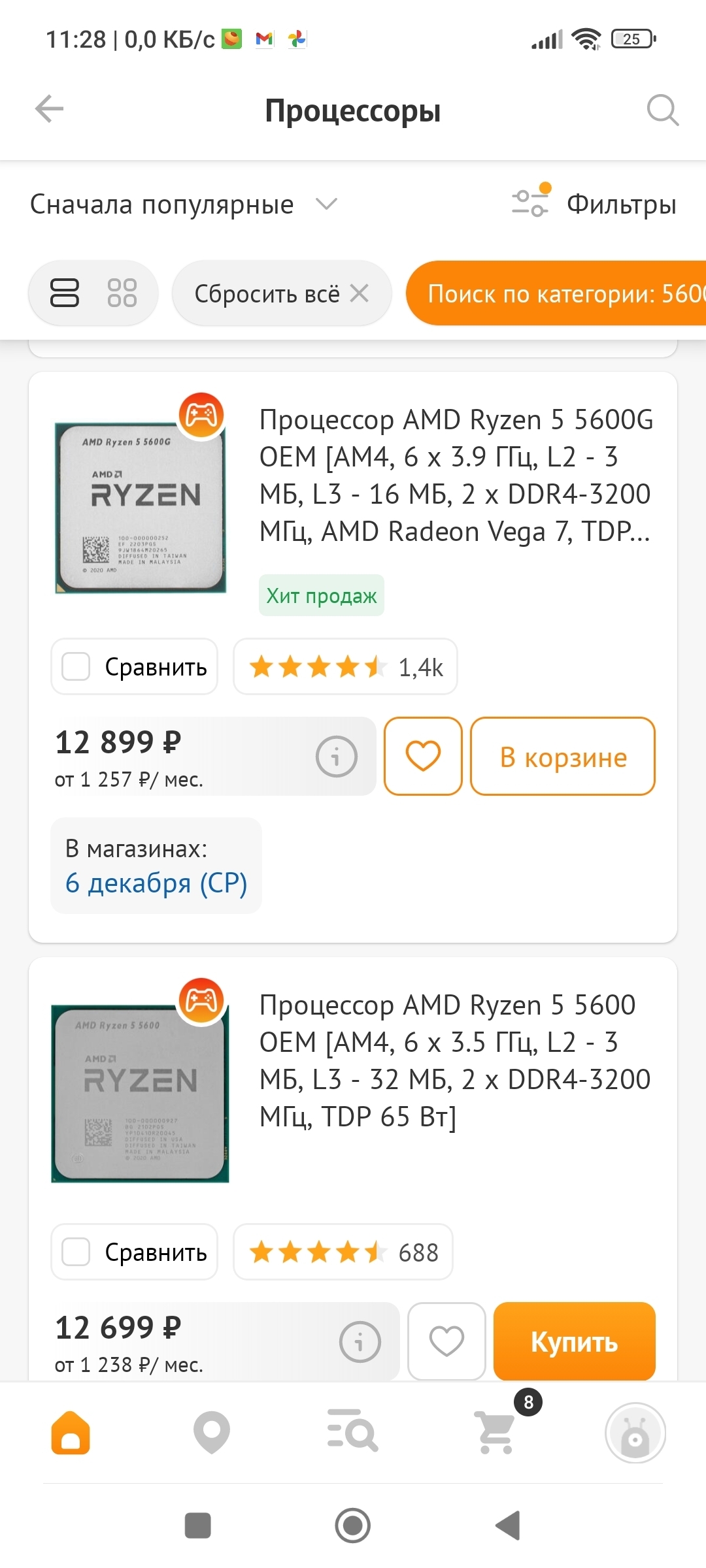Switch to grid view layout

(122, 293)
